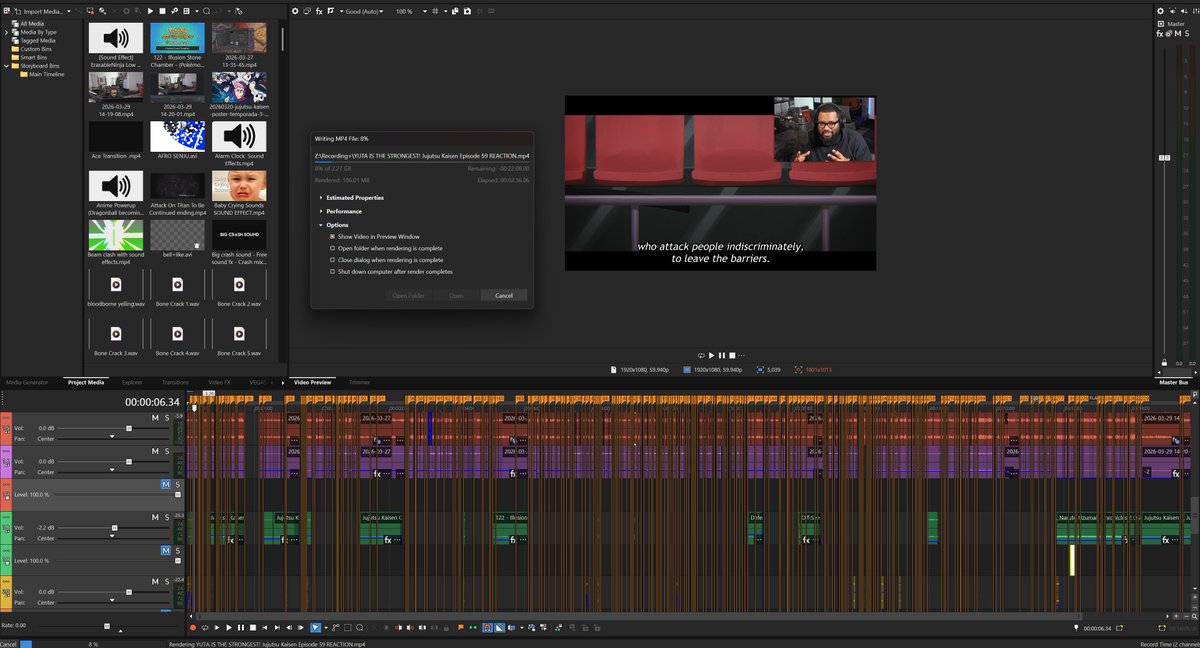Click the timeline Record button
Image resolution: width=1200 pixels, height=648 pixels.
click(193, 627)
